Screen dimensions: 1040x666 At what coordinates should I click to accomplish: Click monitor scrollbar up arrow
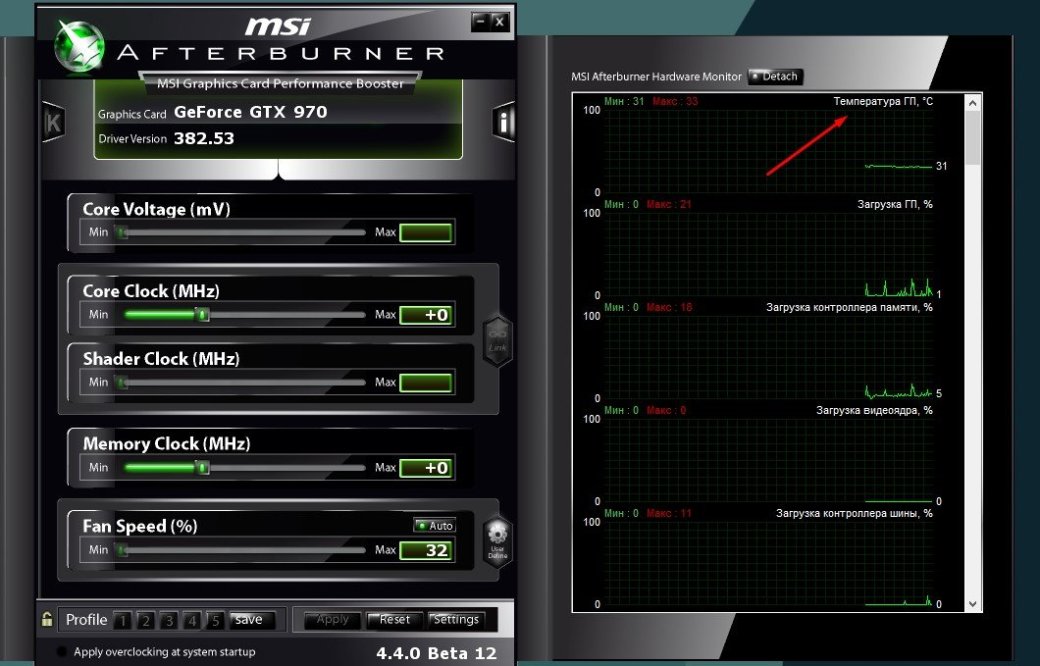972,103
